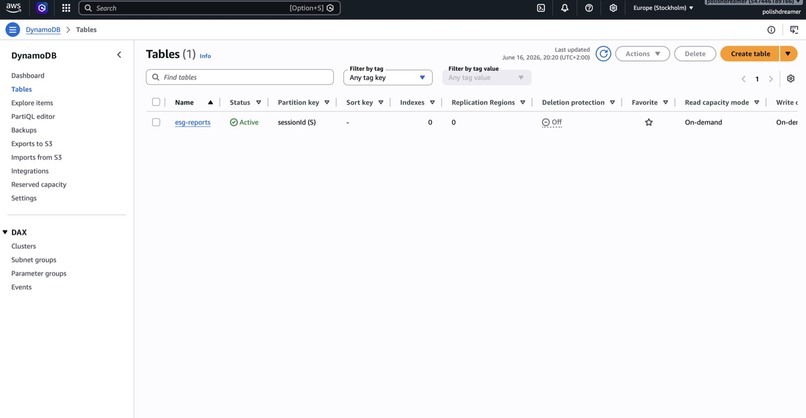This screenshot has height=418, width=806.
Task: Click the Active status of esg-reports
Action: click(244, 122)
